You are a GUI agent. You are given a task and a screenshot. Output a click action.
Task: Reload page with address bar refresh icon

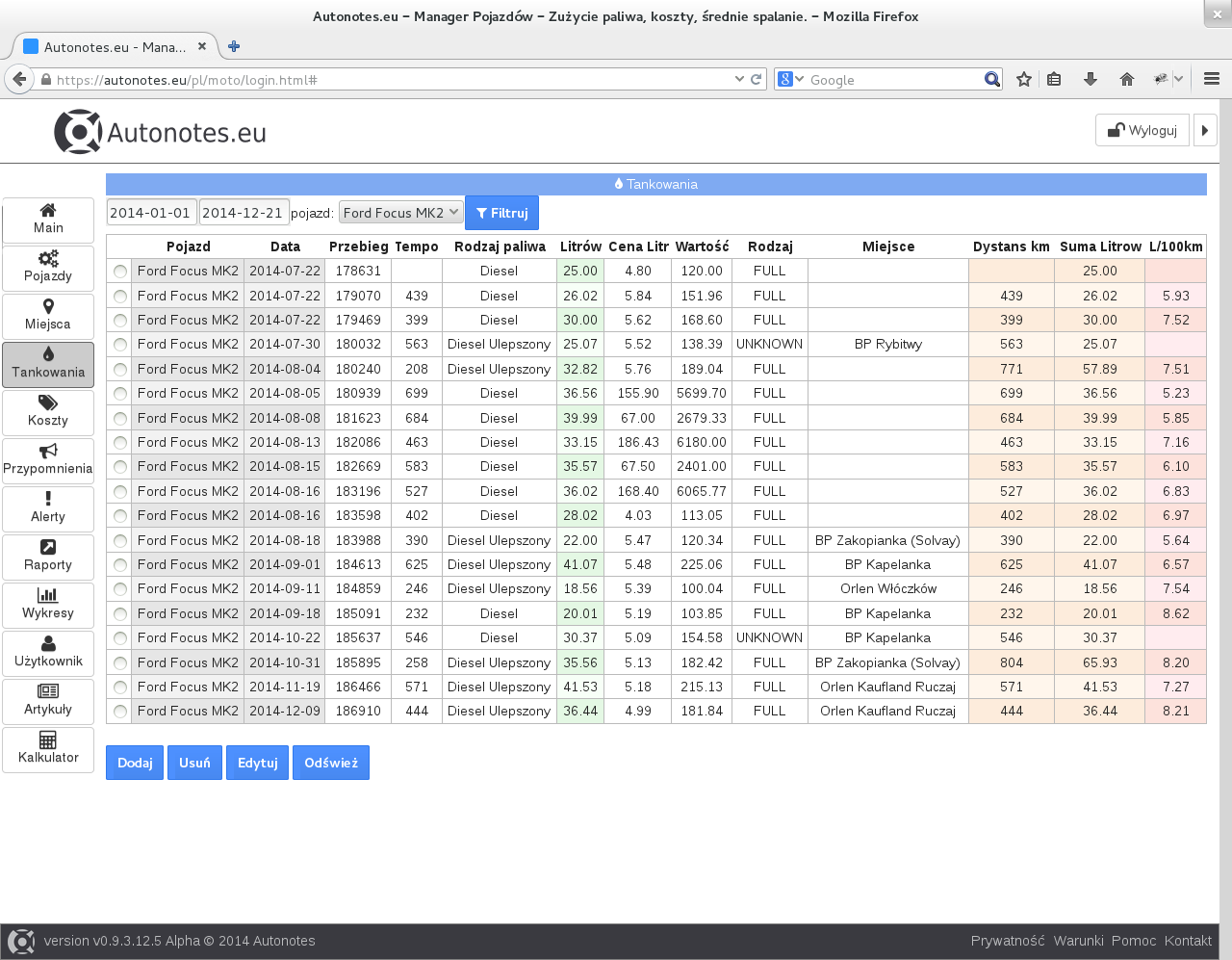coord(757,79)
